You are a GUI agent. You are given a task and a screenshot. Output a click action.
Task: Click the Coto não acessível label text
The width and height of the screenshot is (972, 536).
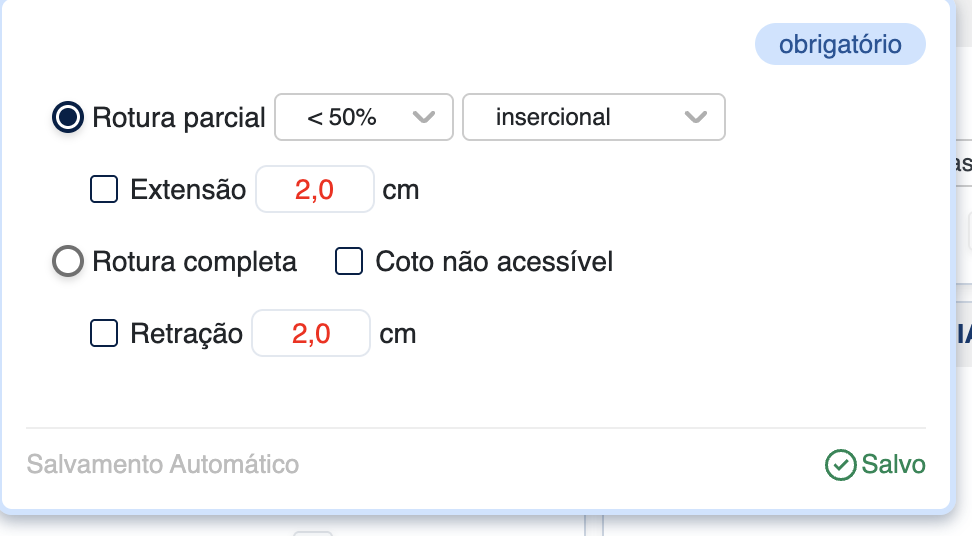(x=494, y=262)
